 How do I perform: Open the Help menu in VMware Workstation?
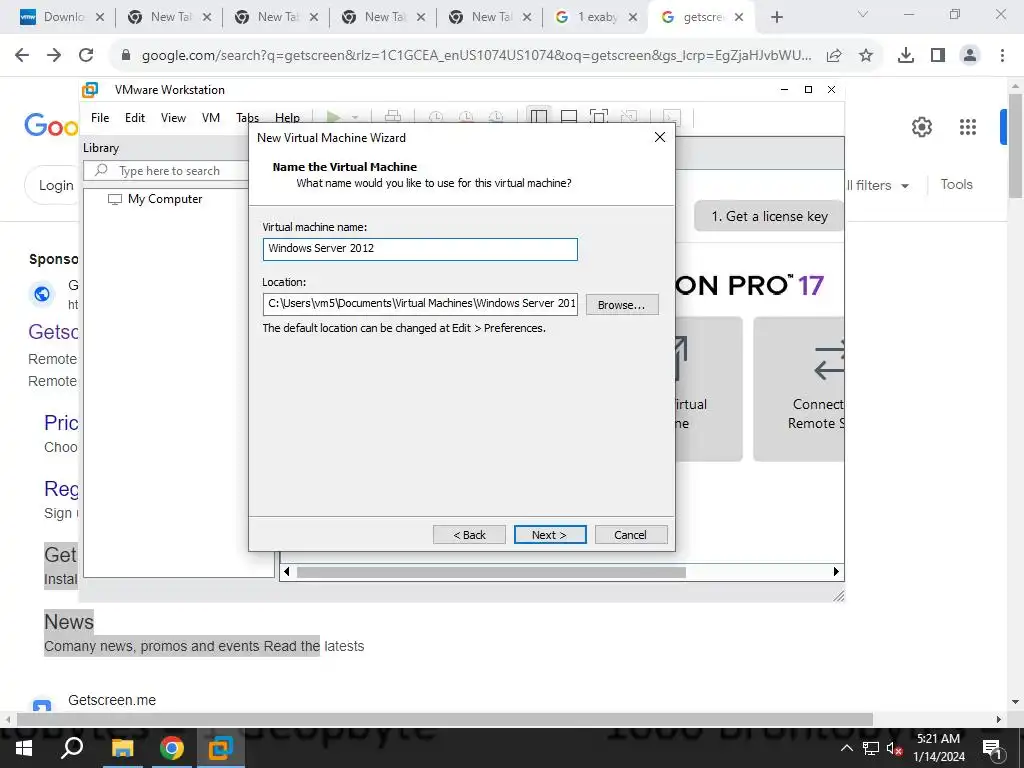pos(287,118)
